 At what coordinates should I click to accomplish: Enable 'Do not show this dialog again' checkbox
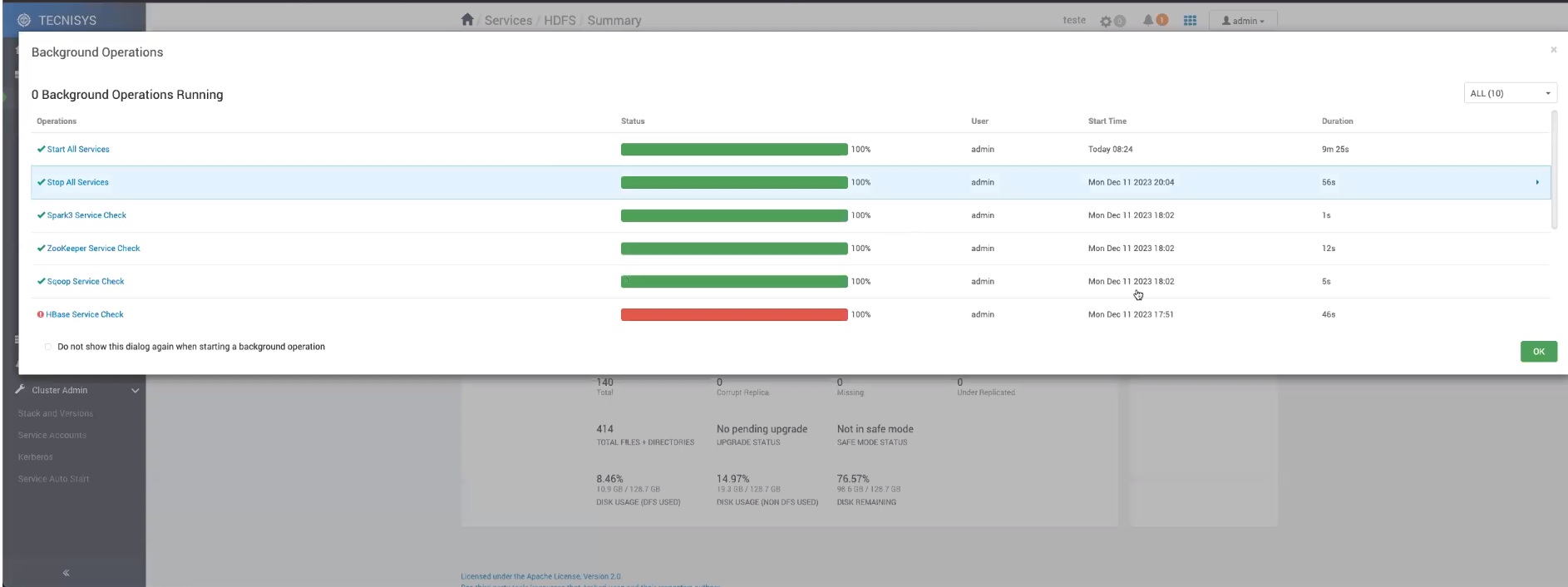48,347
